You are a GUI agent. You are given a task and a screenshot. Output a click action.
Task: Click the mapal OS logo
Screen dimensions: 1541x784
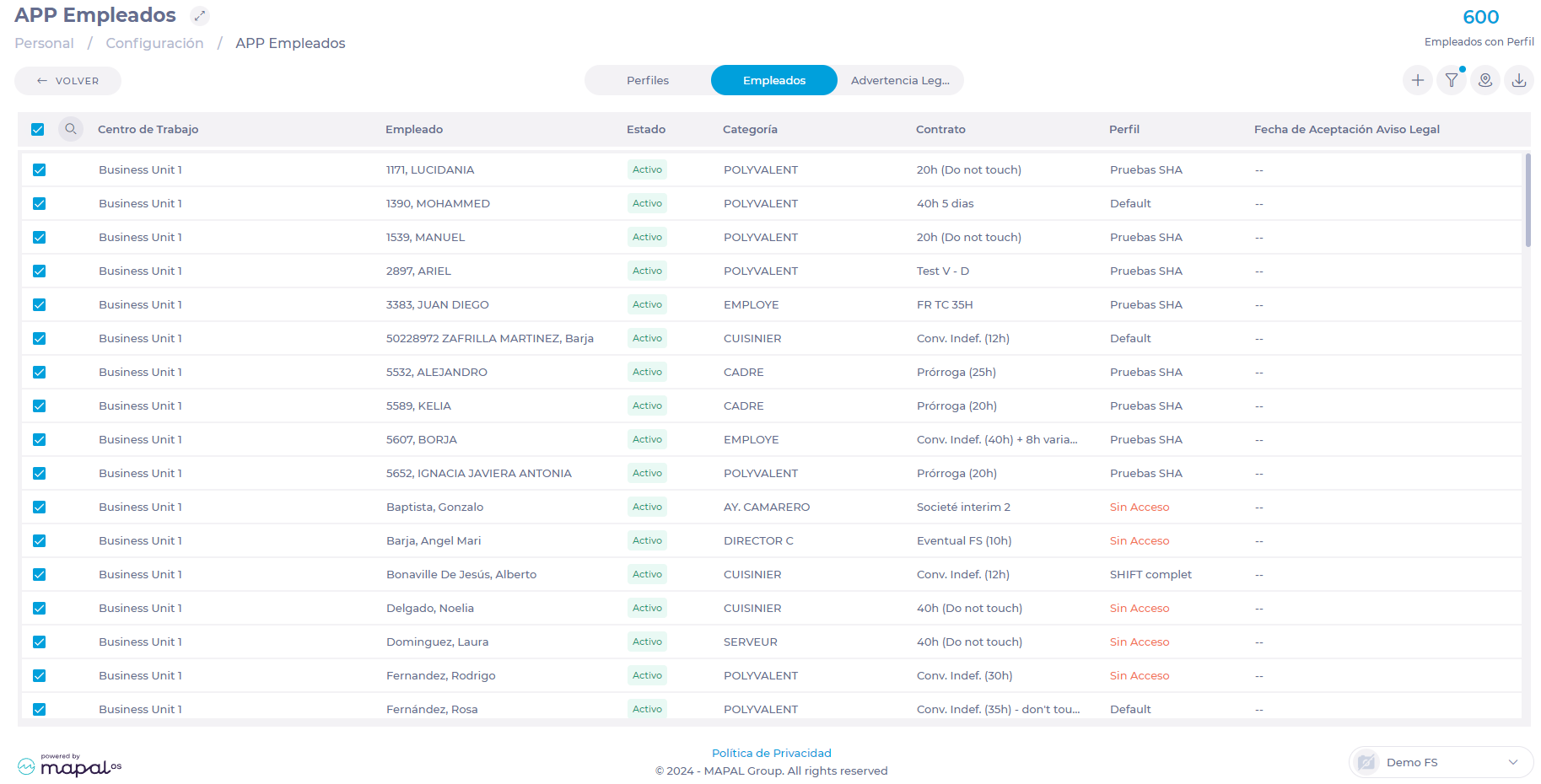pos(70,765)
